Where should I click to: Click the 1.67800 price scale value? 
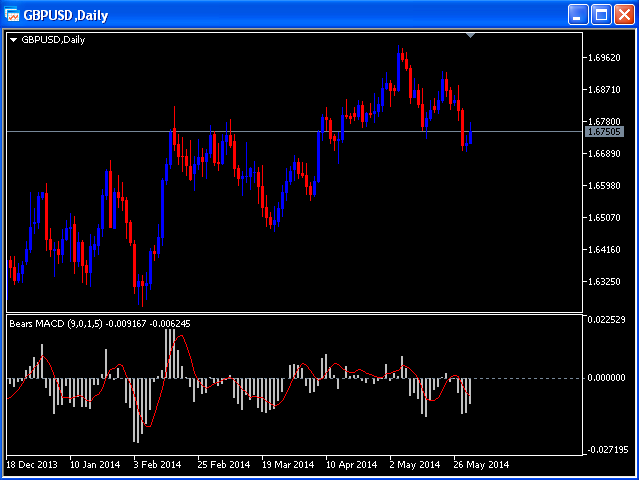click(x=604, y=122)
